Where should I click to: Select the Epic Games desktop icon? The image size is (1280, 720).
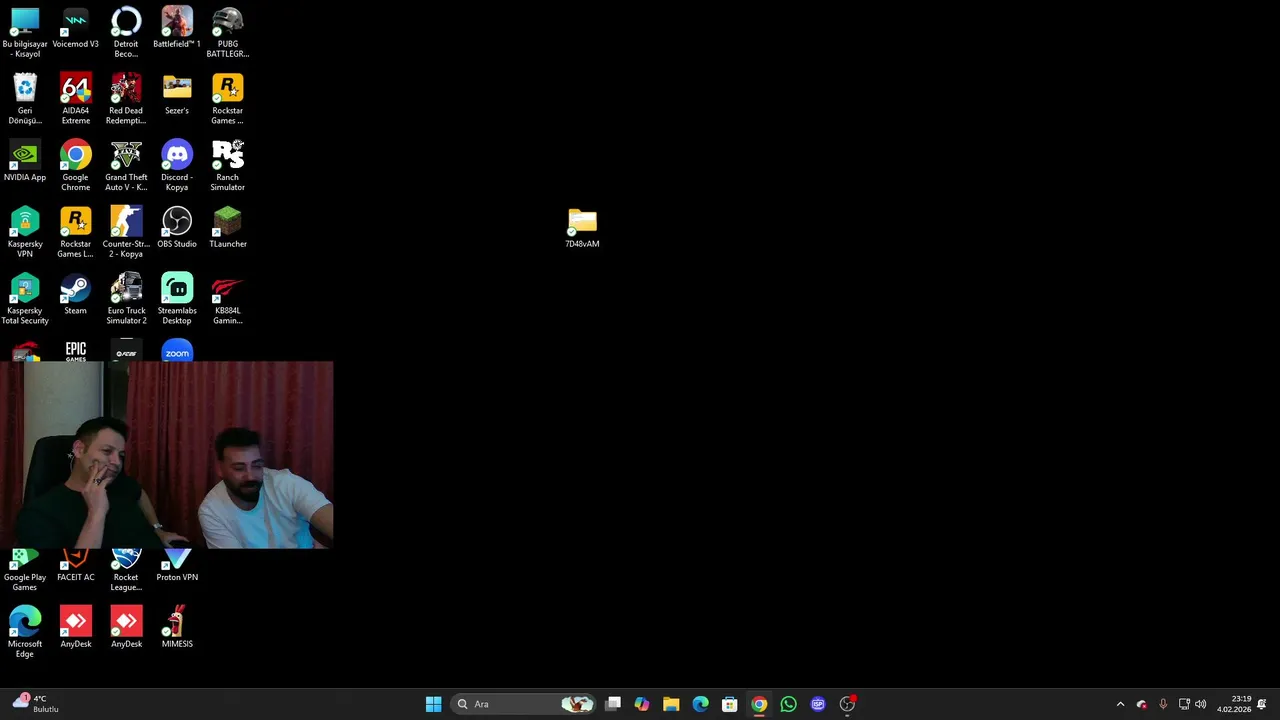[75, 351]
